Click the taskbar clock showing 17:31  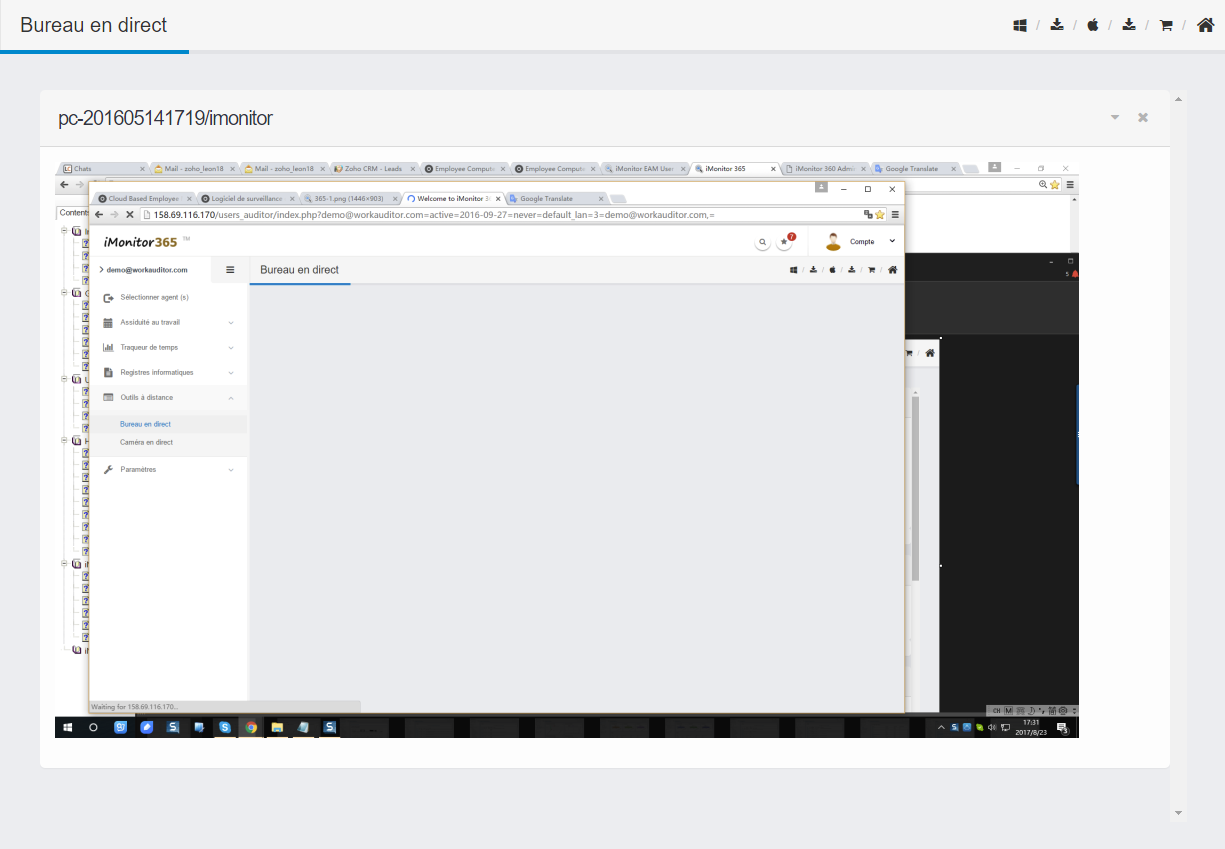point(1031,727)
